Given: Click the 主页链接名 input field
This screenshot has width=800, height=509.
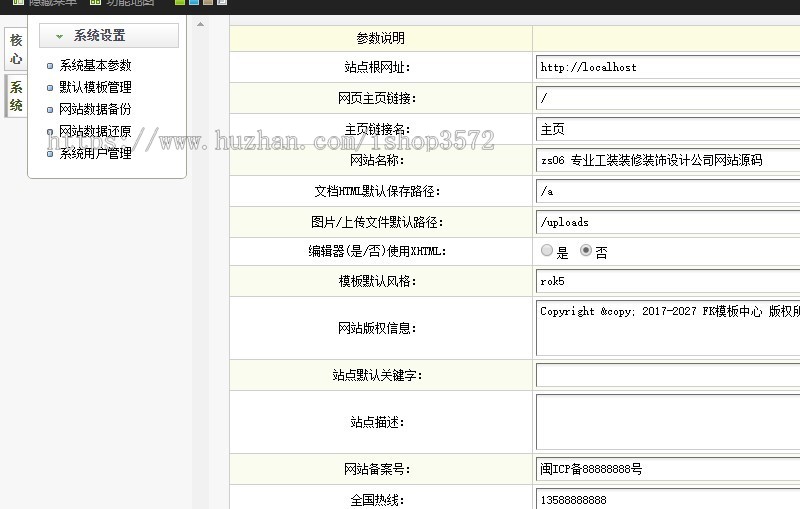Looking at the screenshot, I should tap(668, 129).
